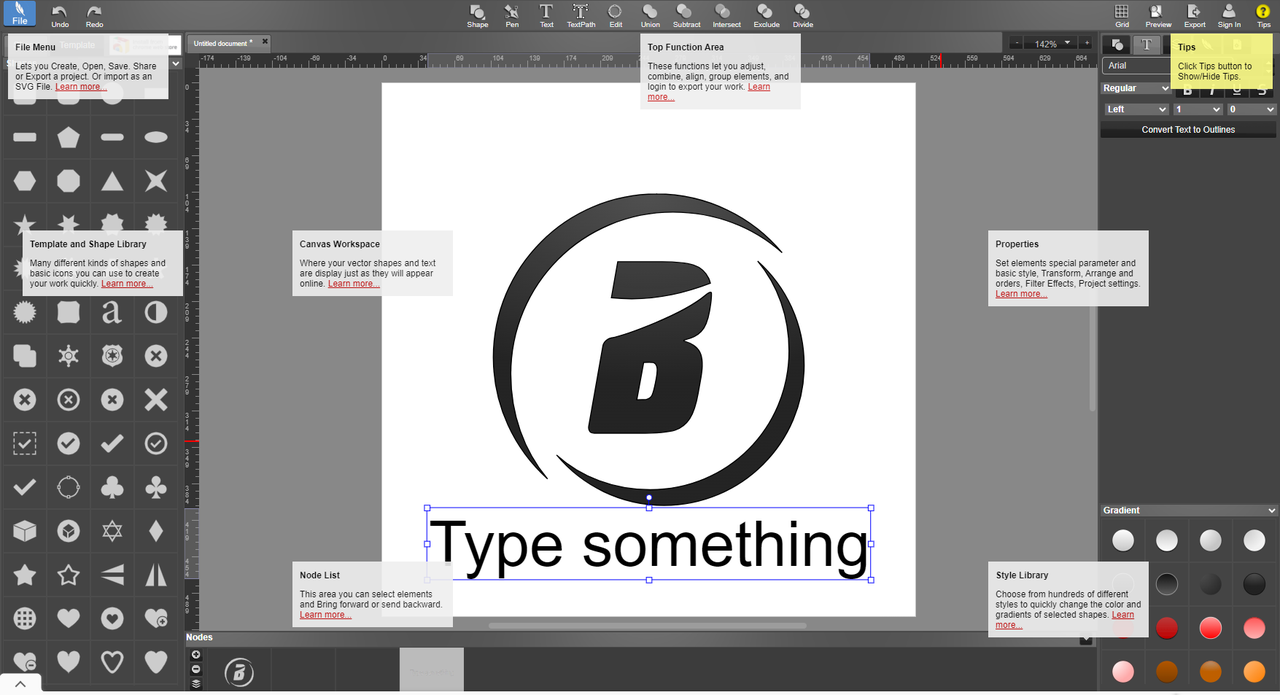This screenshot has width=1280, height=695.
Task: Insert the hexagon shape from library
Action: tap(24, 181)
